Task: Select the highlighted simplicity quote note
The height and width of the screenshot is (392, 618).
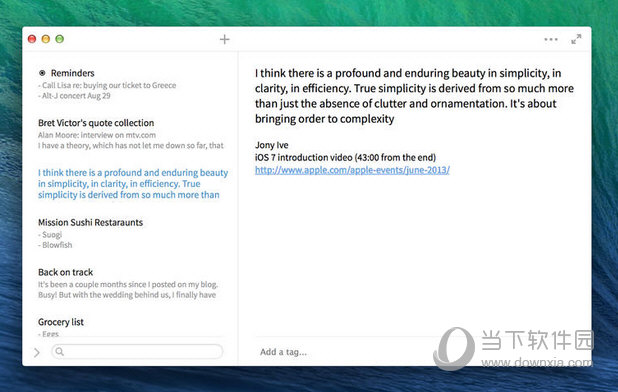Action: click(x=133, y=184)
